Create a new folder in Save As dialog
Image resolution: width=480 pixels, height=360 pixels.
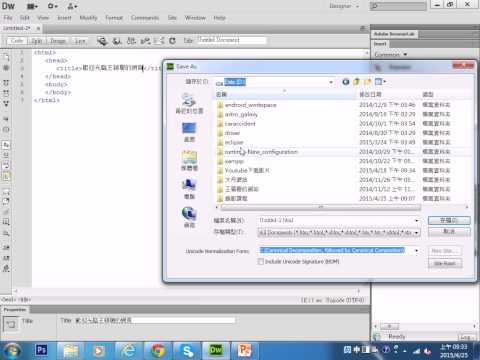[x=367, y=82]
